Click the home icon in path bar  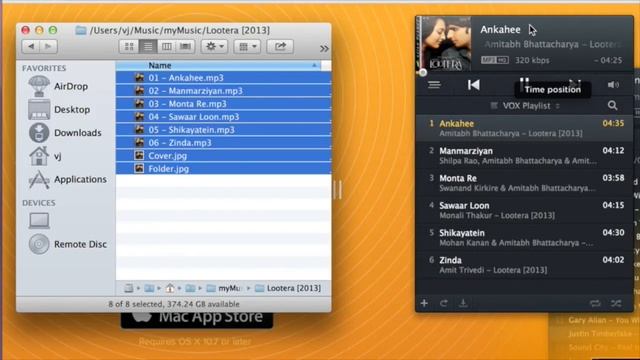(170, 288)
